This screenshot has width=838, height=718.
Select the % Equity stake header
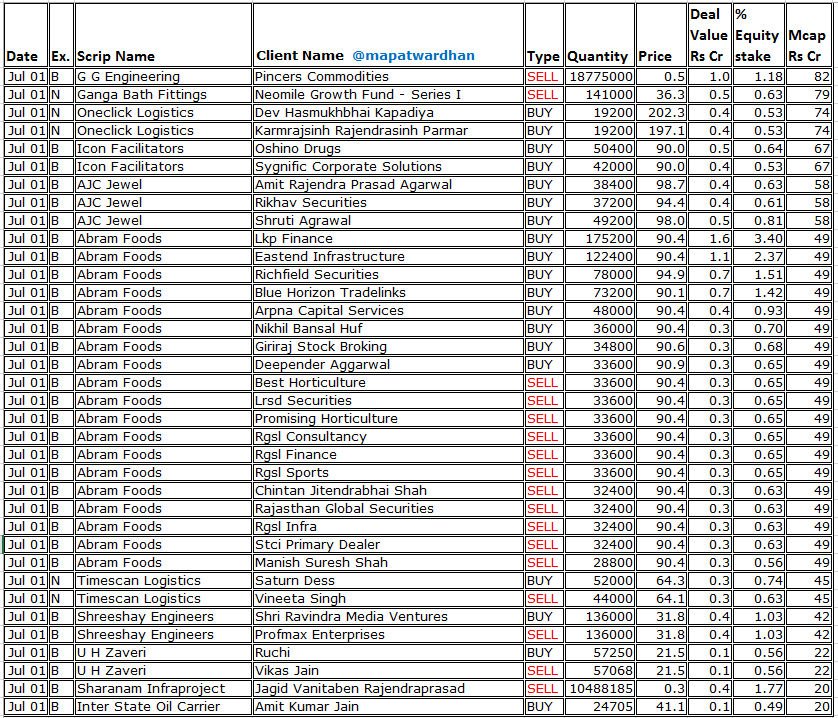click(758, 35)
